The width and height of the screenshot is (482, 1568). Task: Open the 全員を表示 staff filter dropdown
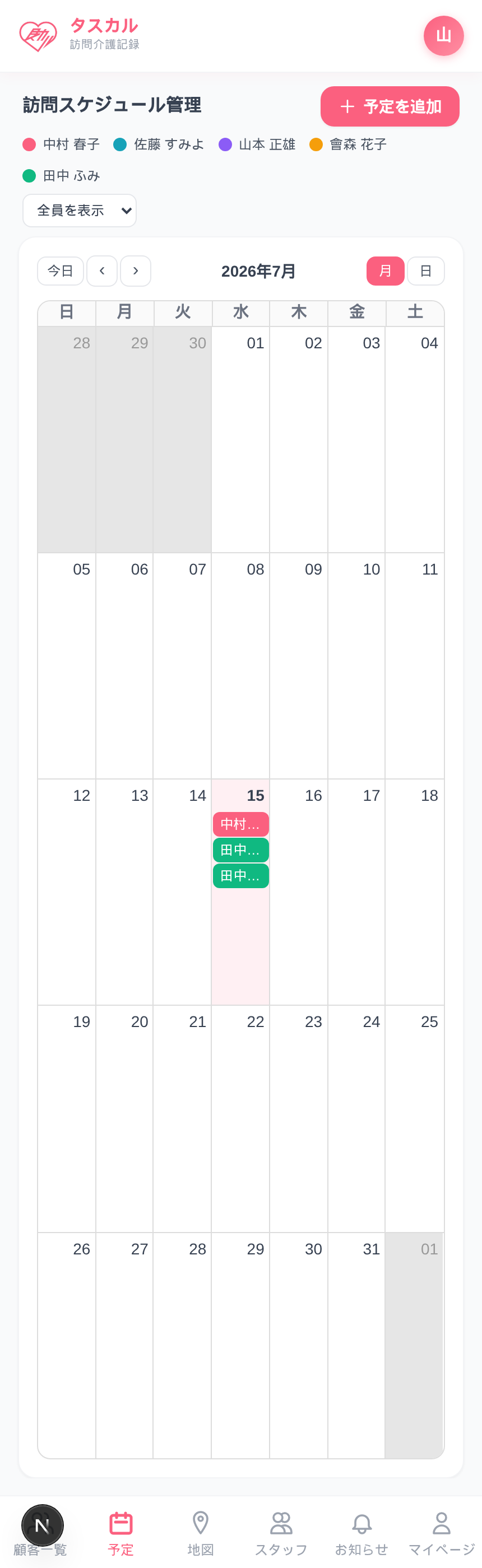pos(80,211)
